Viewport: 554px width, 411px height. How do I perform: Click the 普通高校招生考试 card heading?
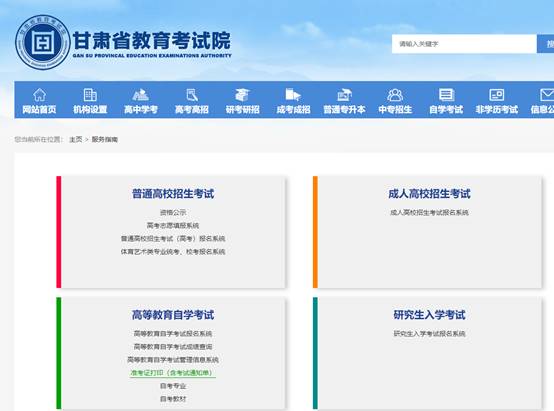[x=173, y=194]
